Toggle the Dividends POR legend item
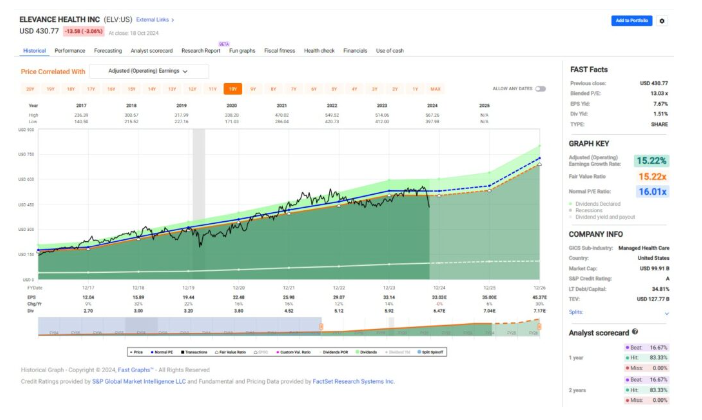Screen dimensions: 702x420 click(x=334, y=352)
